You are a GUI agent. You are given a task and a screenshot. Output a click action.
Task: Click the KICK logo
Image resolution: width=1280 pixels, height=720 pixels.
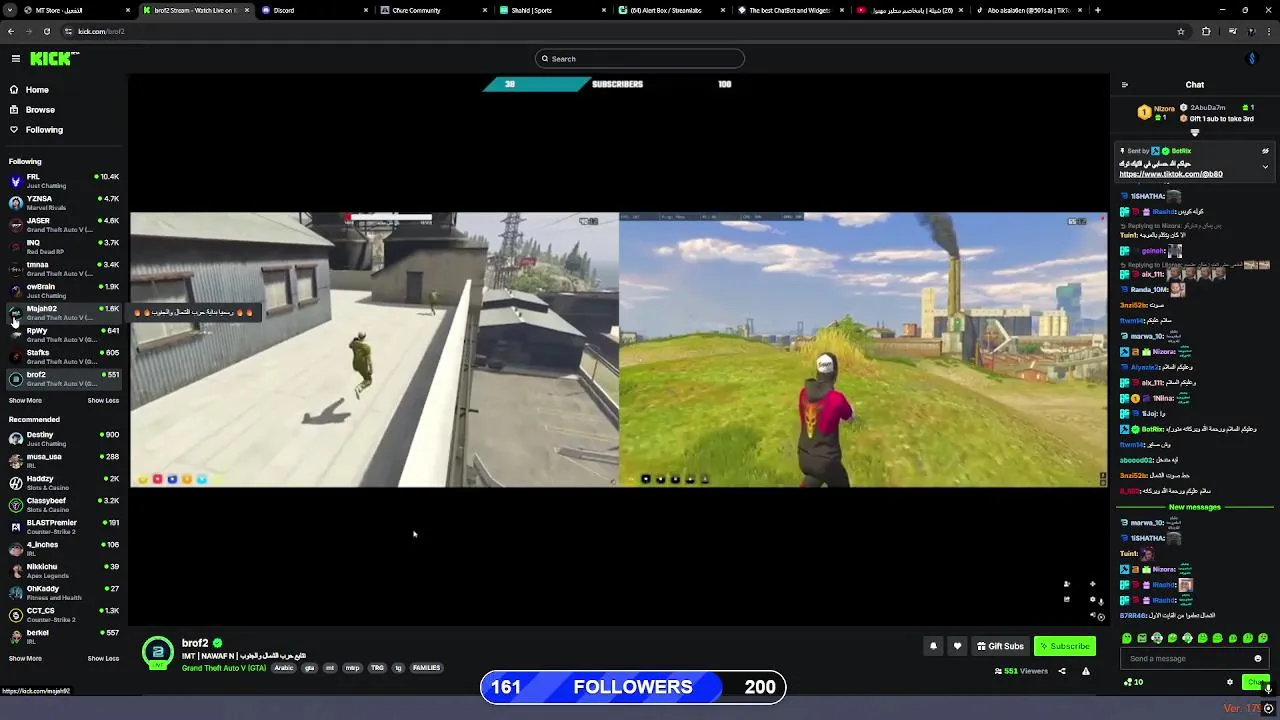point(50,59)
